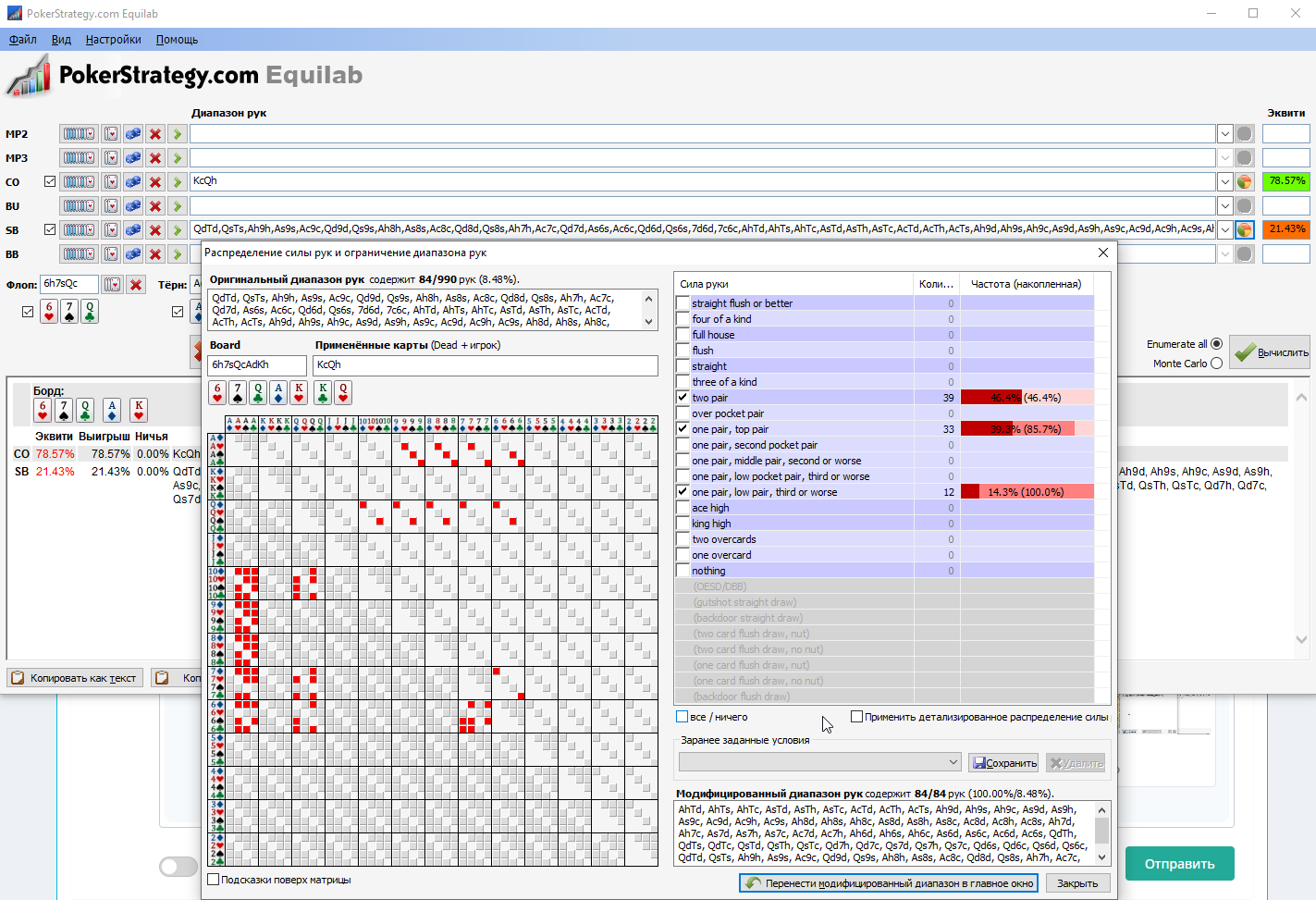Enable Применить детализированное распределение силы
The height and width of the screenshot is (900, 1316).
(857, 717)
